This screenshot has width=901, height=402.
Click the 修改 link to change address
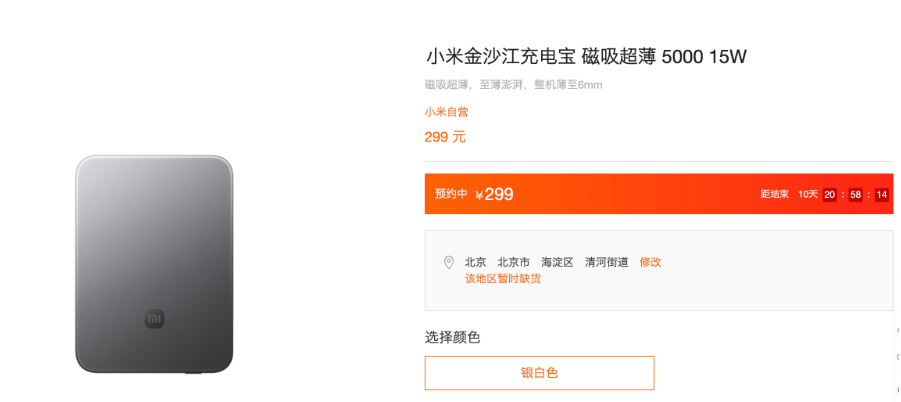pyautogui.click(x=650, y=262)
